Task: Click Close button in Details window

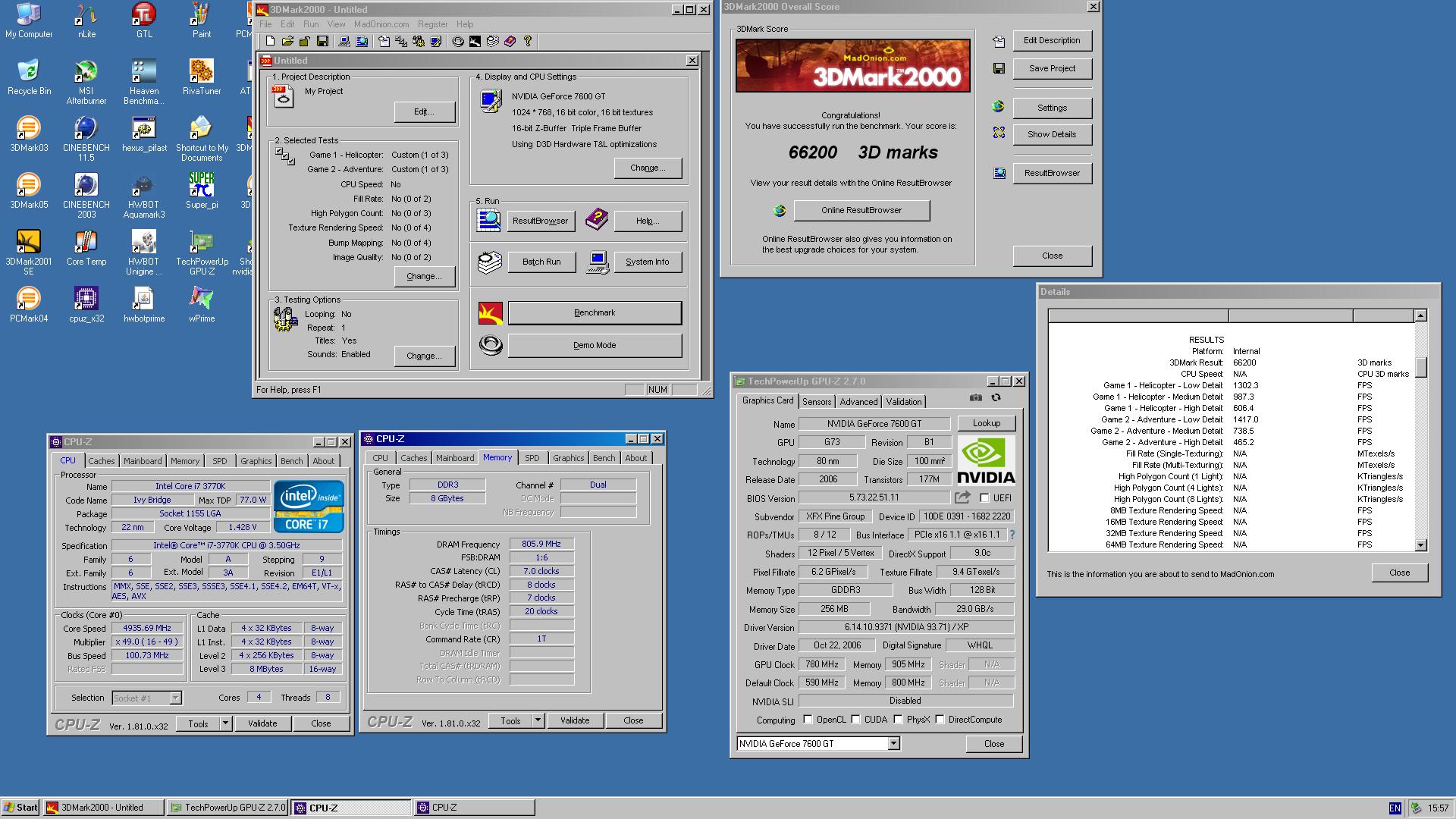Action: [x=1399, y=573]
